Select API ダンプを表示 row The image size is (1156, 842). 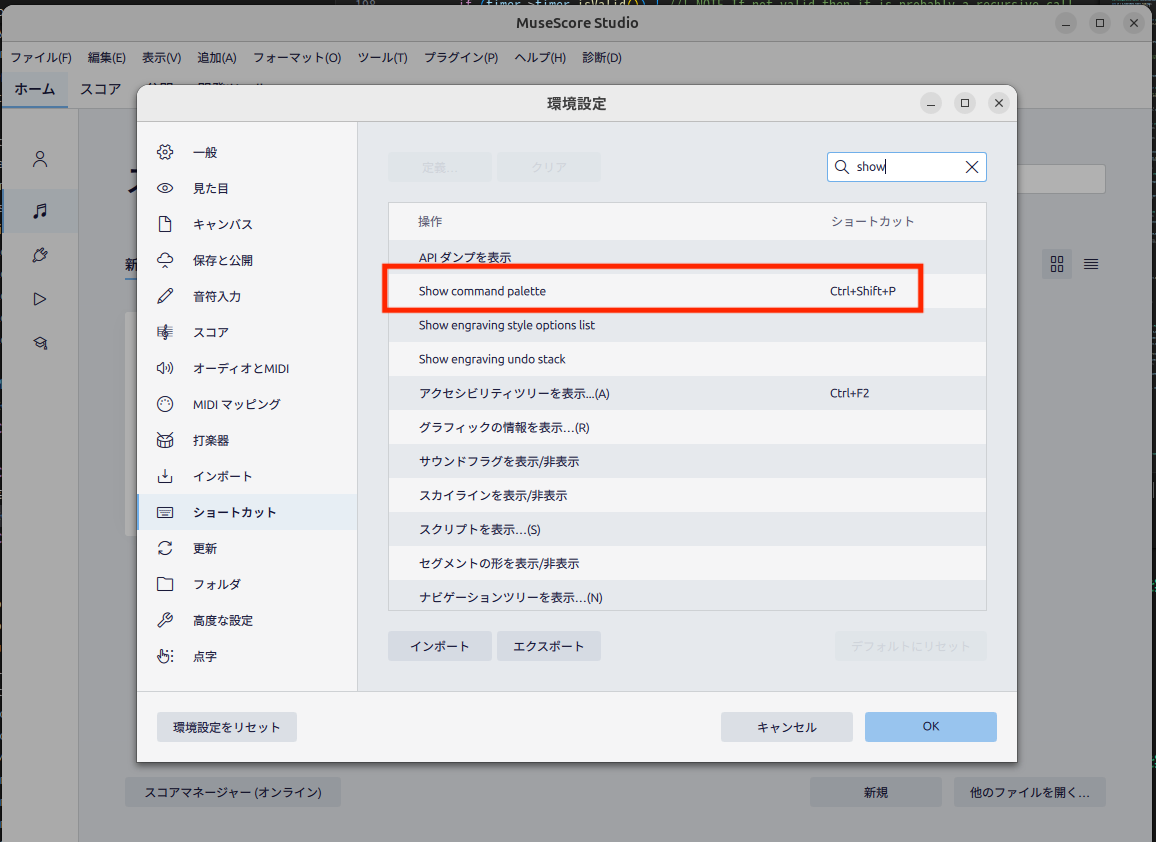tap(687, 257)
